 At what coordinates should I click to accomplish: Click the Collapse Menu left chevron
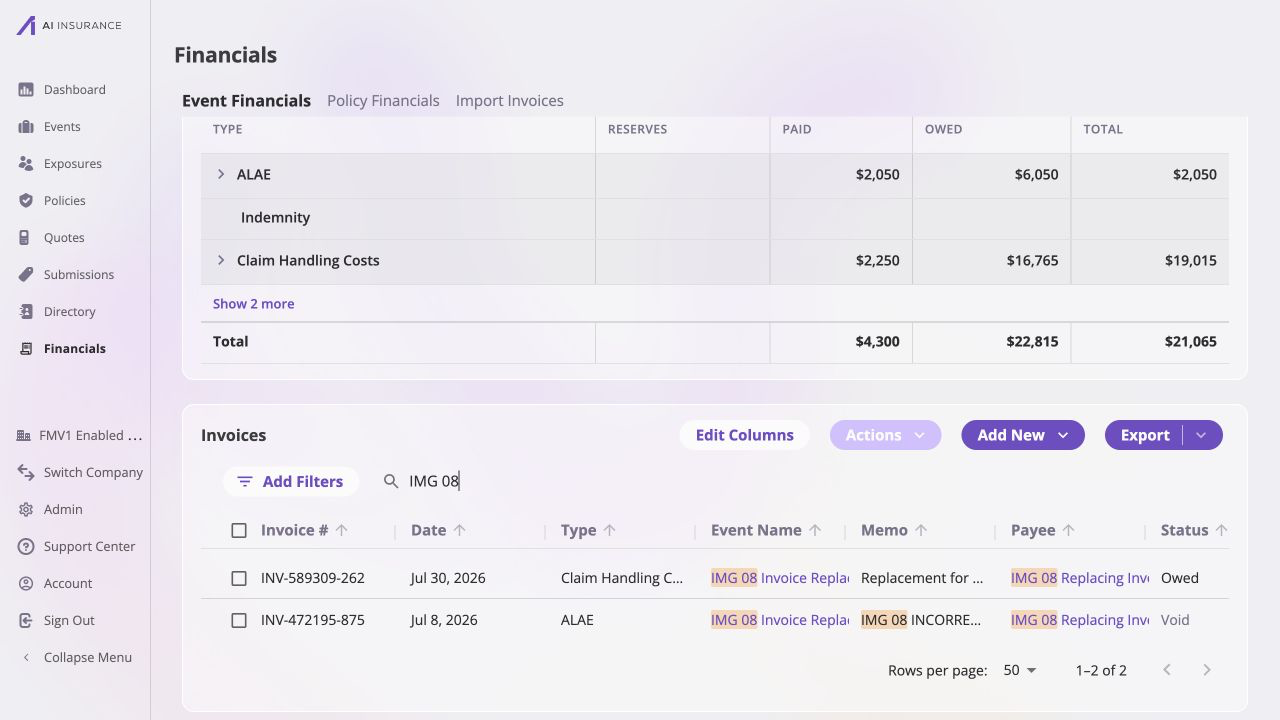coord(26,658)
